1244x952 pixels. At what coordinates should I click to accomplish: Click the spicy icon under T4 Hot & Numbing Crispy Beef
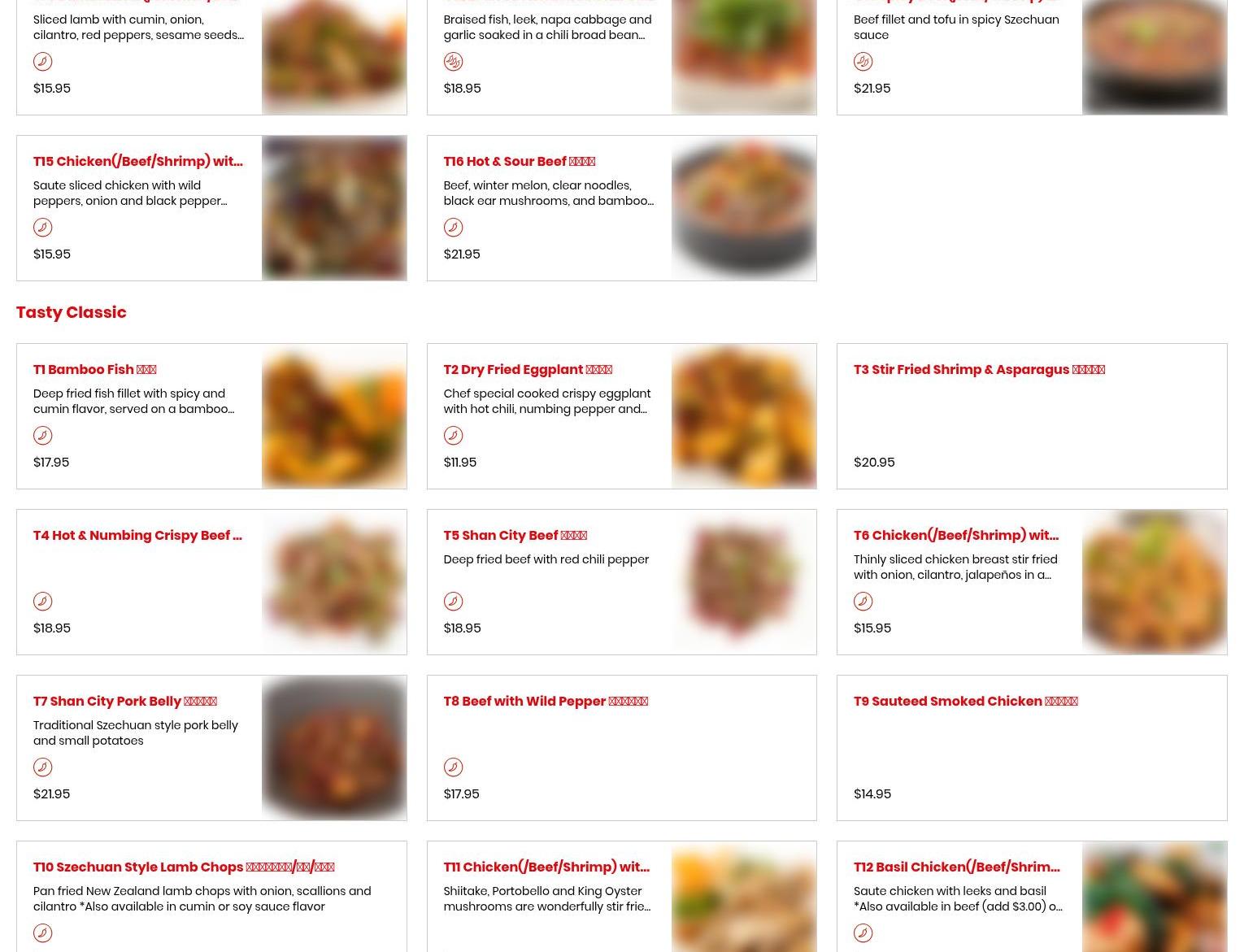[x=42, y=601]
